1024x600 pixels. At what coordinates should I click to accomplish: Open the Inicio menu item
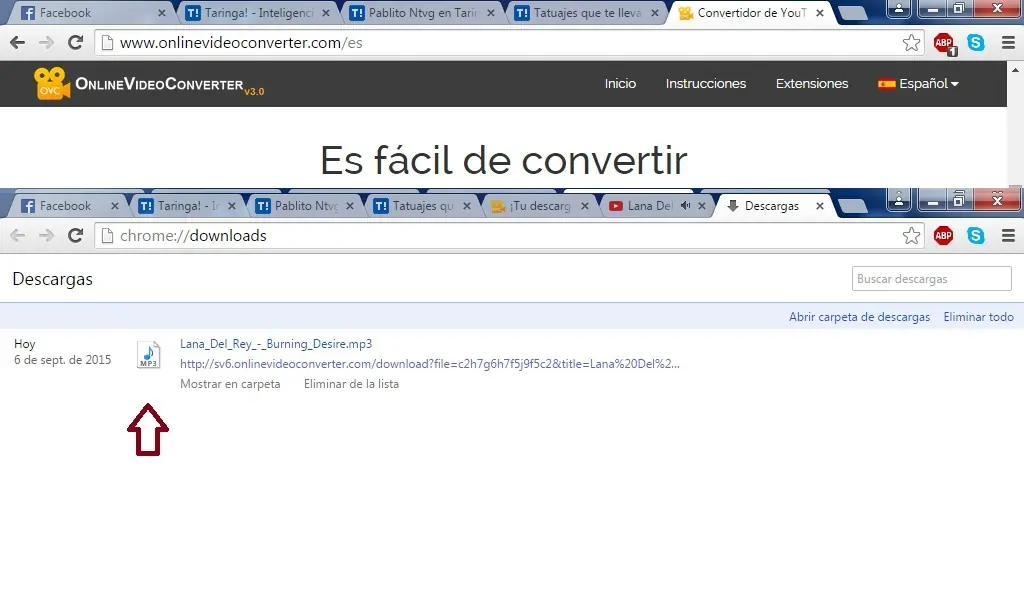coord(620,84)
